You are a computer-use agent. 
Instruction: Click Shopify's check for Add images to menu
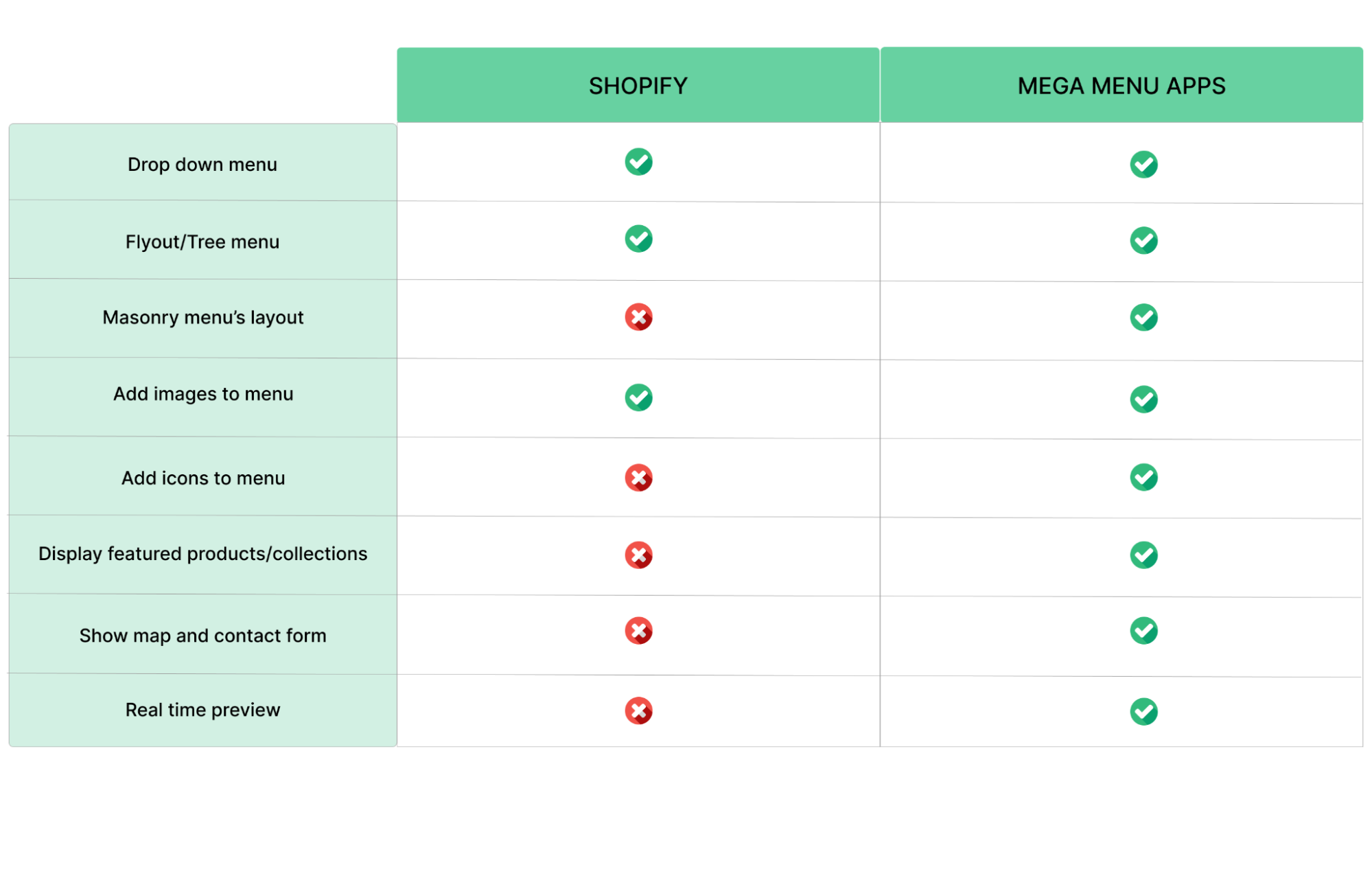pyautogui.click(x=638, y=397)
